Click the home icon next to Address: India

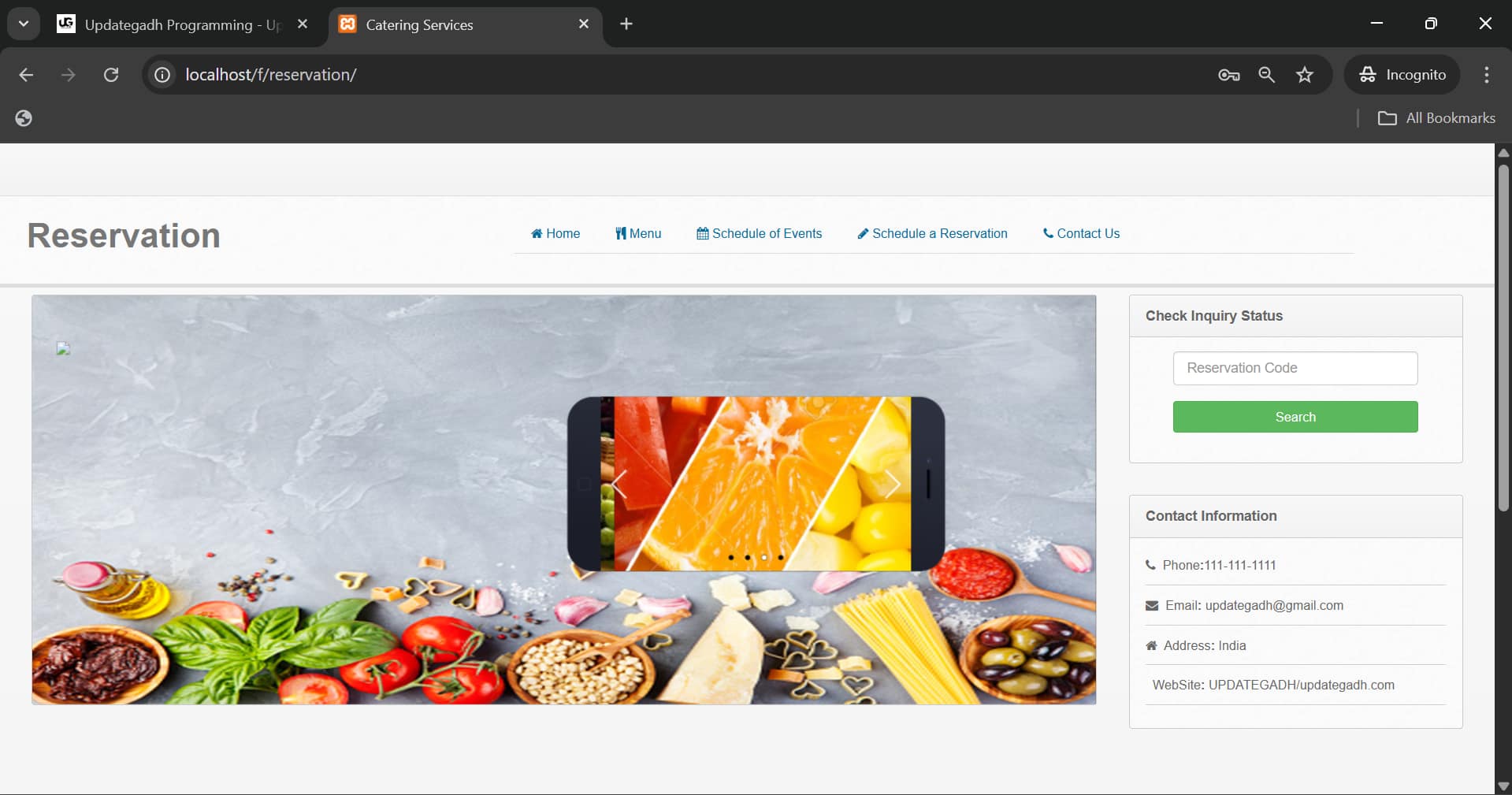(1150, 646)
